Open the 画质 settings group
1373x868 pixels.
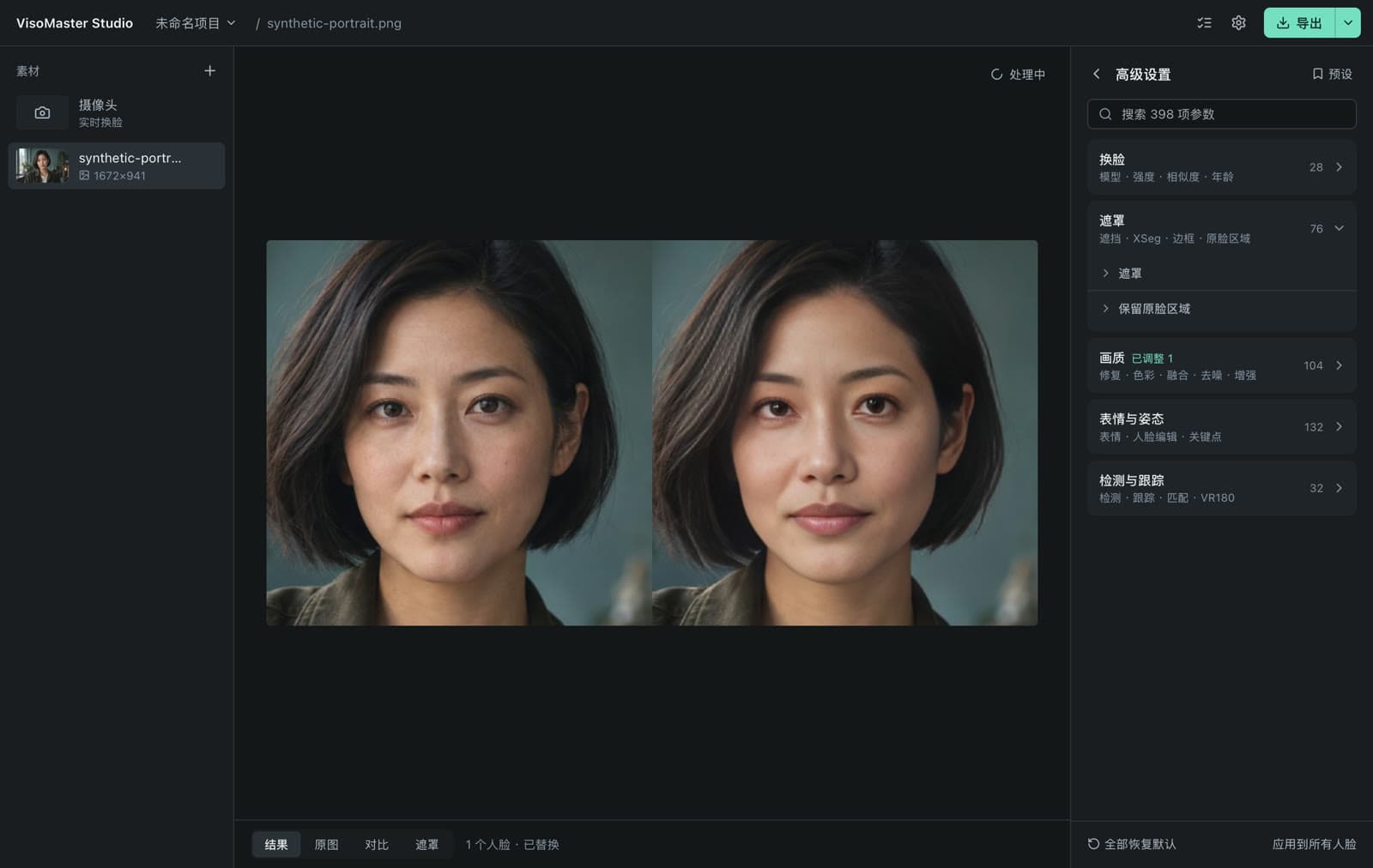click(1222, 365)
